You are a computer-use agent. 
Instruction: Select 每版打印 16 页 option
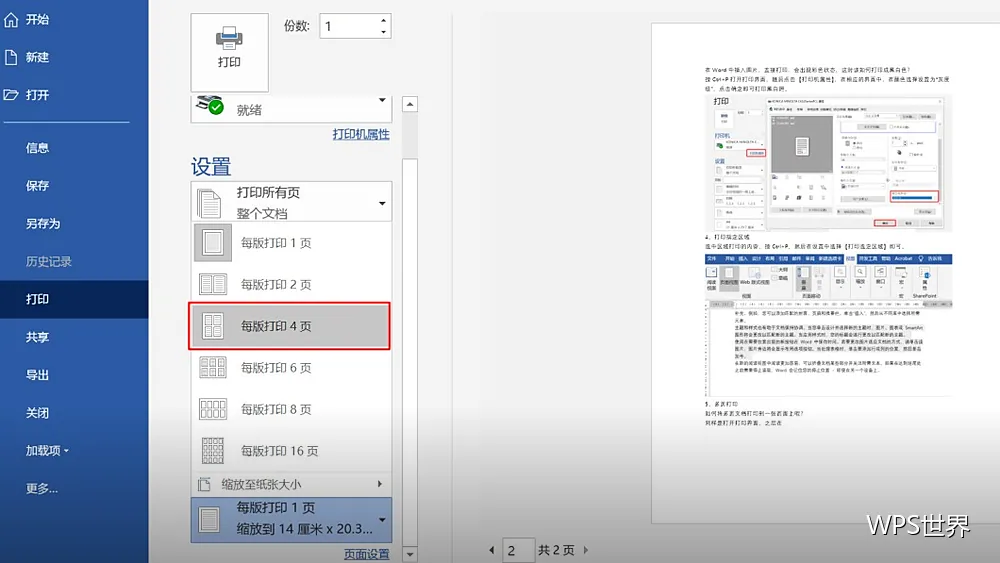click(x=291, y=451)
